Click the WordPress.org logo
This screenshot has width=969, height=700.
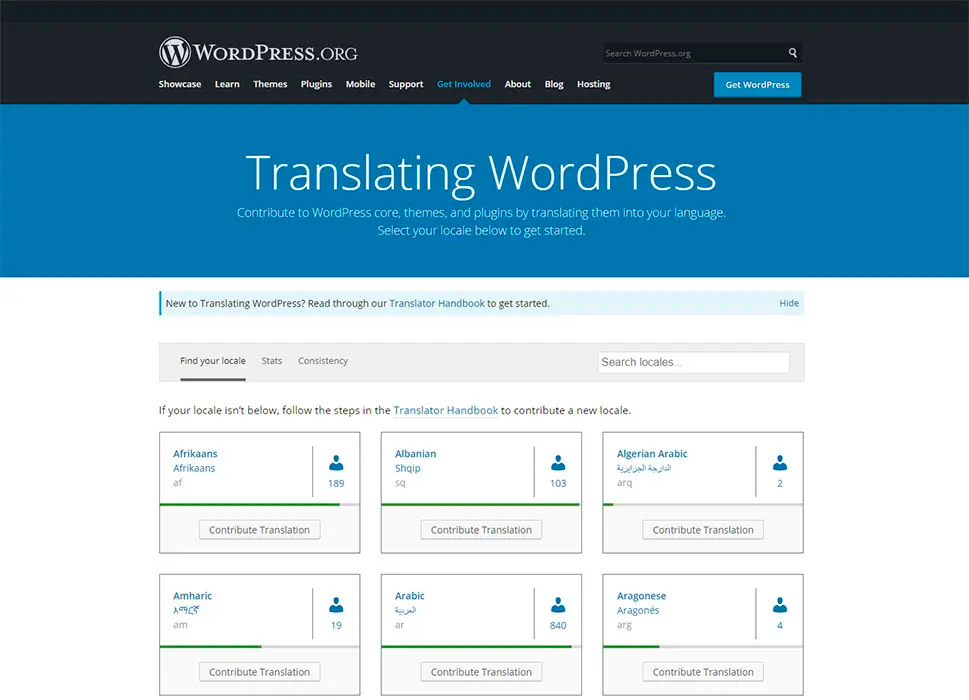tap(258, 52)
